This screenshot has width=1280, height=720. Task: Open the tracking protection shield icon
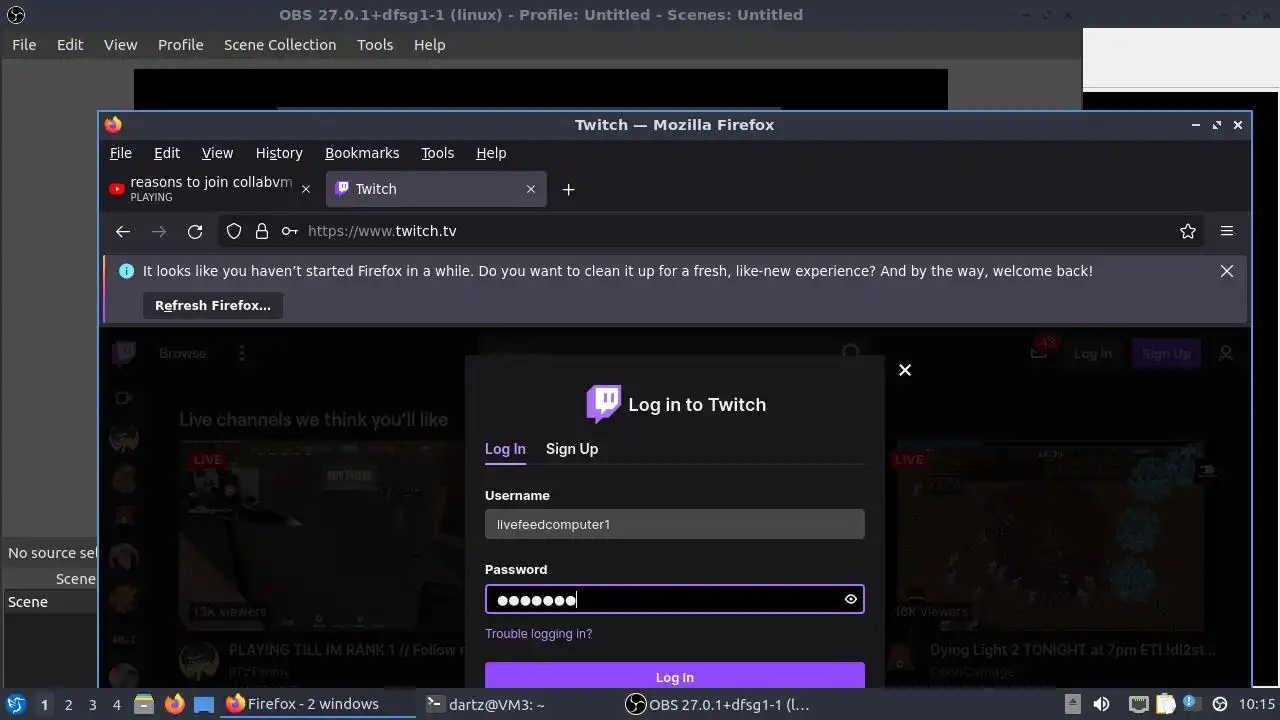pyautogui.click(x=234, y=231)
